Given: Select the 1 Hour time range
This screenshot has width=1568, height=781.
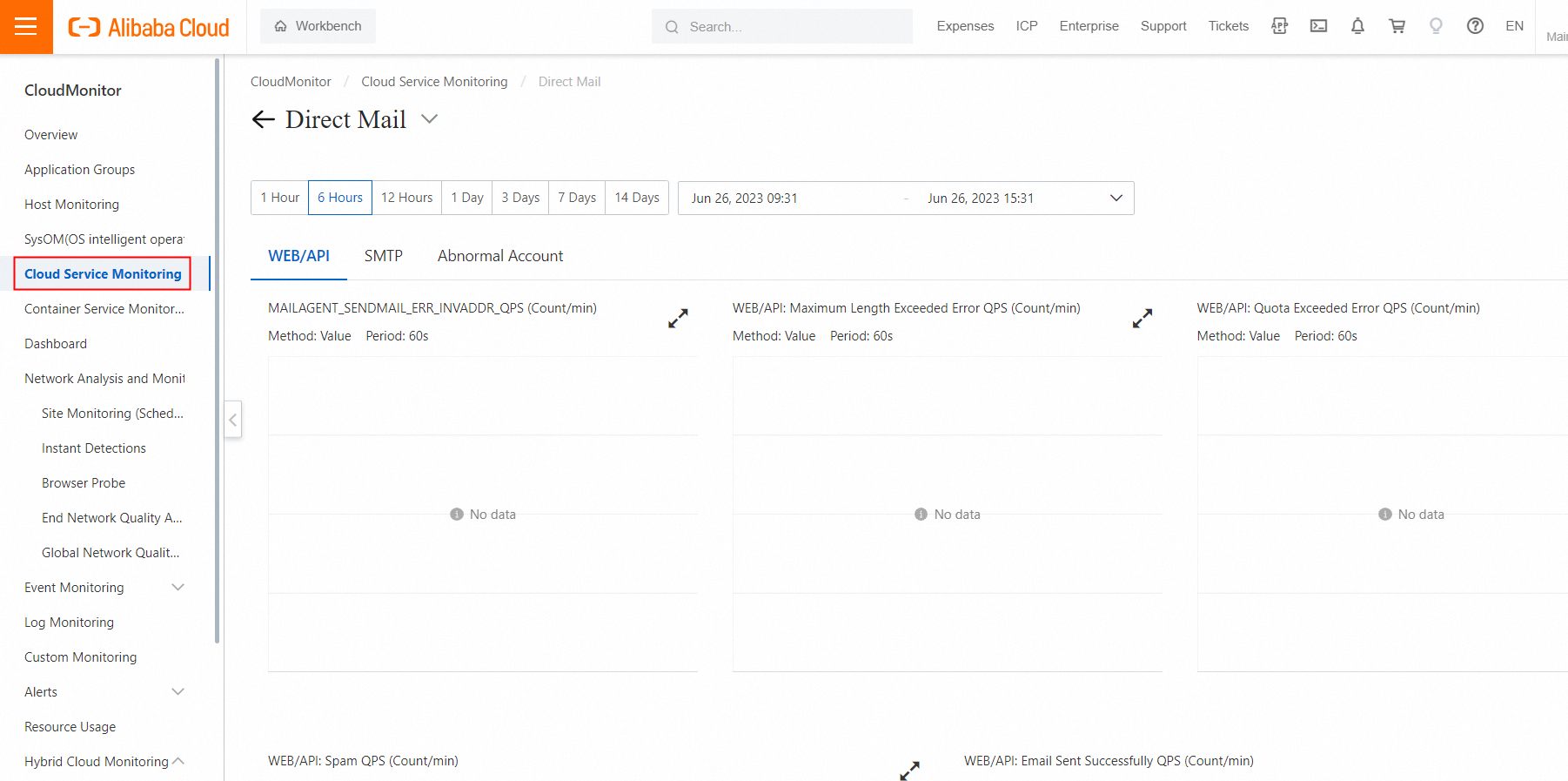Looking at the screenshot, I should click(x=279, y=198).
